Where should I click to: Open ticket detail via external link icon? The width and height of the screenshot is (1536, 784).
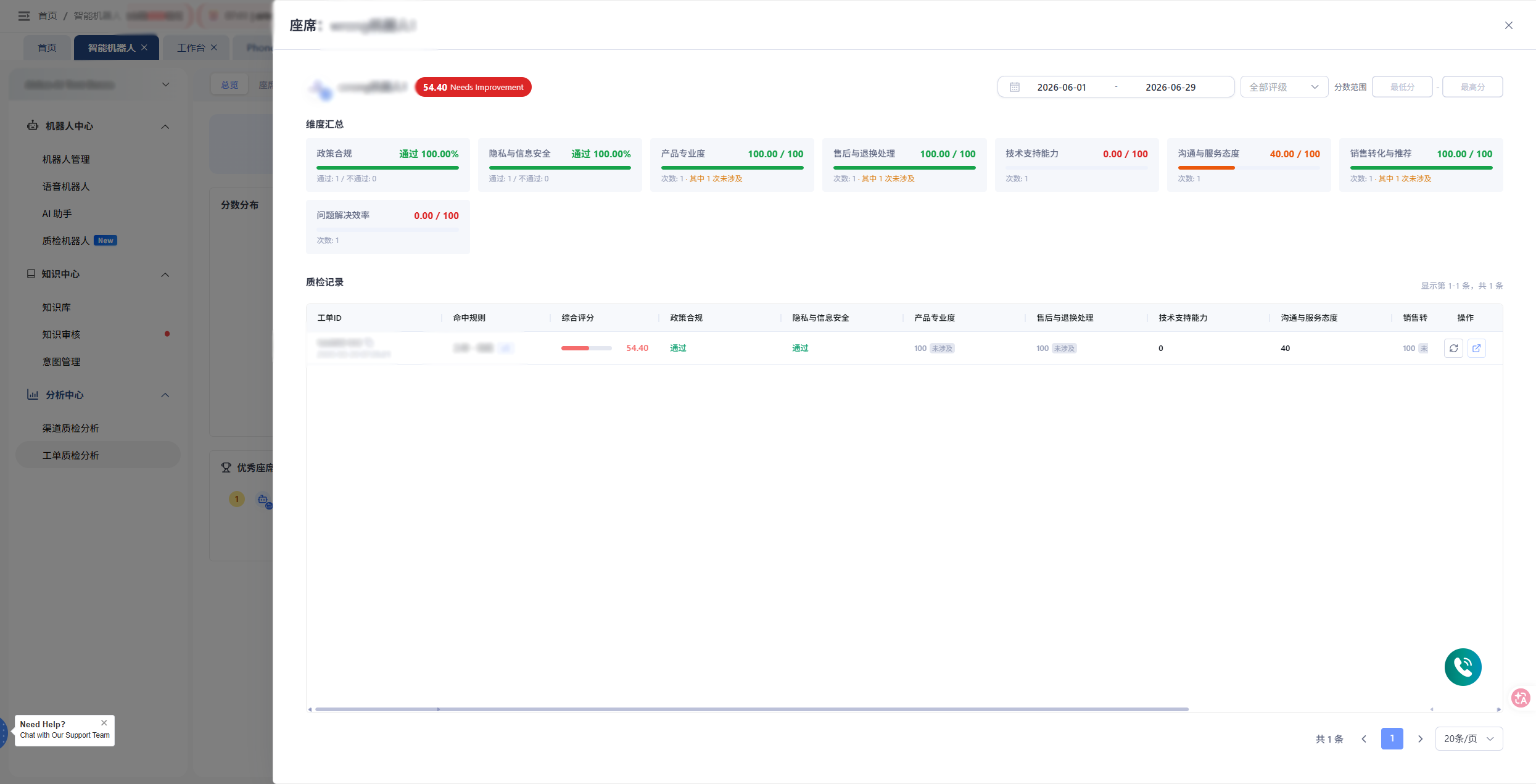pos(1477,349)
